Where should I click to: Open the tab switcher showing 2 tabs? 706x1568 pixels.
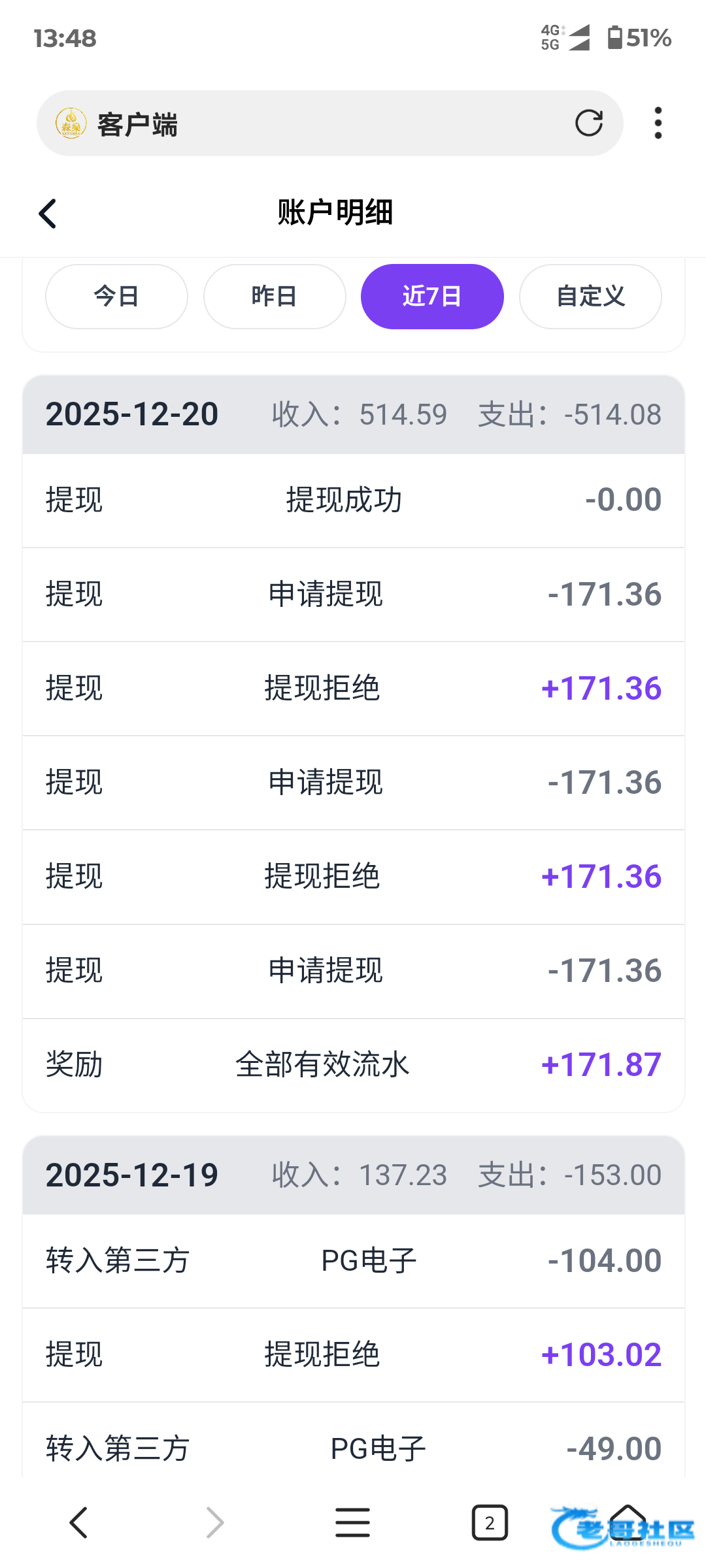tap(490, 1523)
